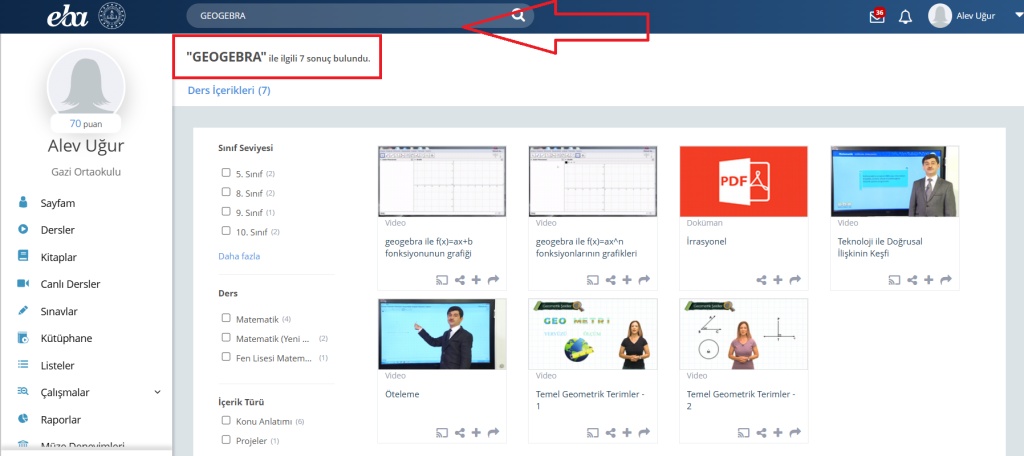Image resolution: width=1024 pixels, height=456 pixels.
Task: Cast the Teknoloji ile Doğrusal video
Action: 895,280
